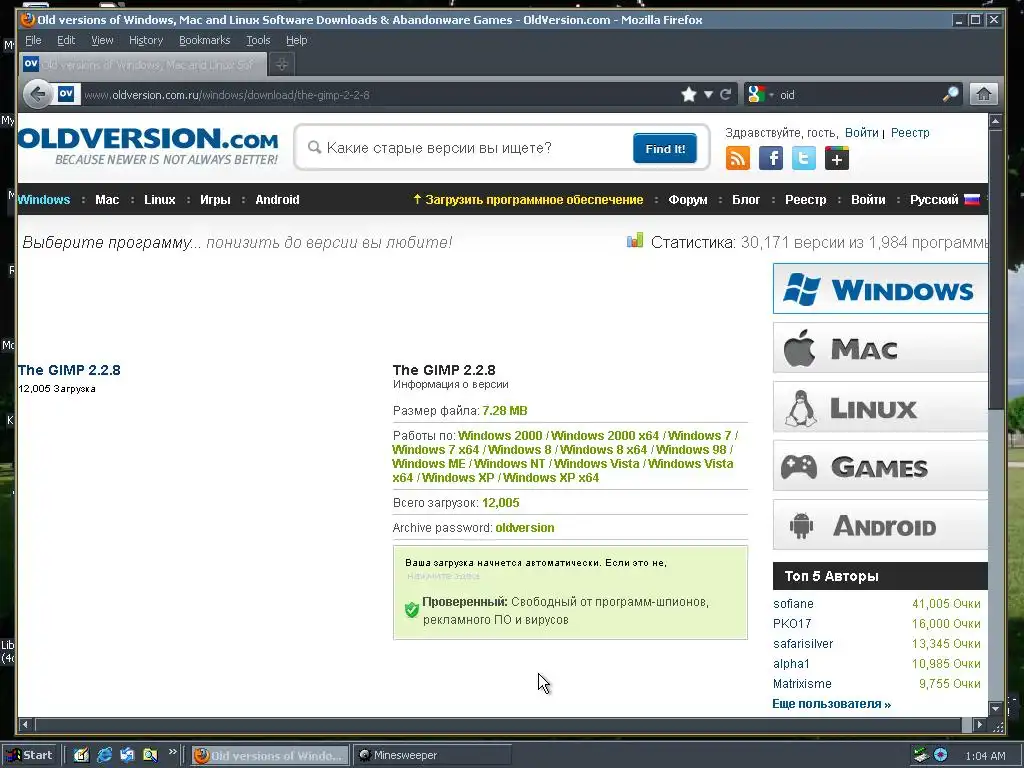Open the Android nav bar item
This screenshot has height=768, width=1024.
[277, 200]
